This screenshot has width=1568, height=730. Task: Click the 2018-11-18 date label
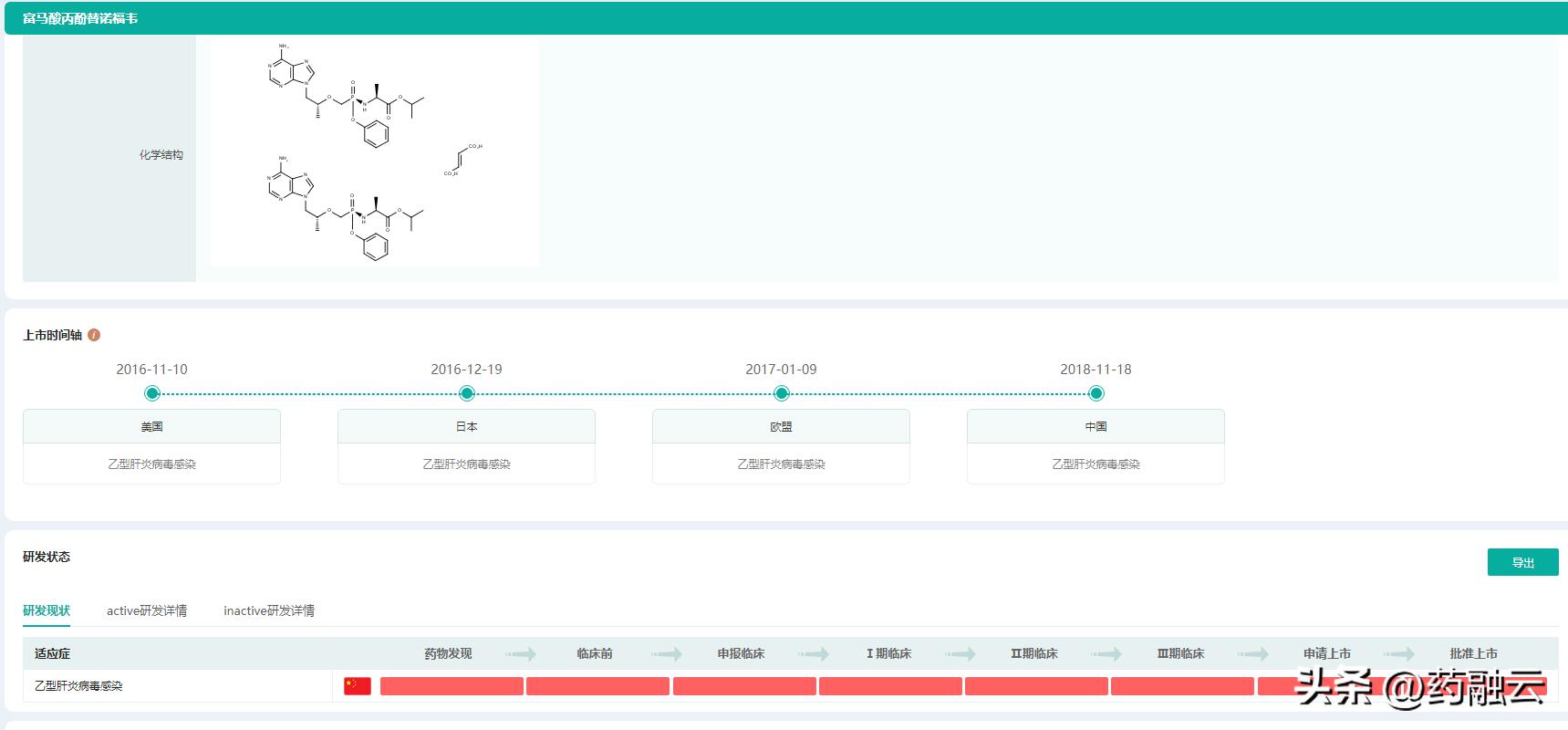pos(1096,370)
